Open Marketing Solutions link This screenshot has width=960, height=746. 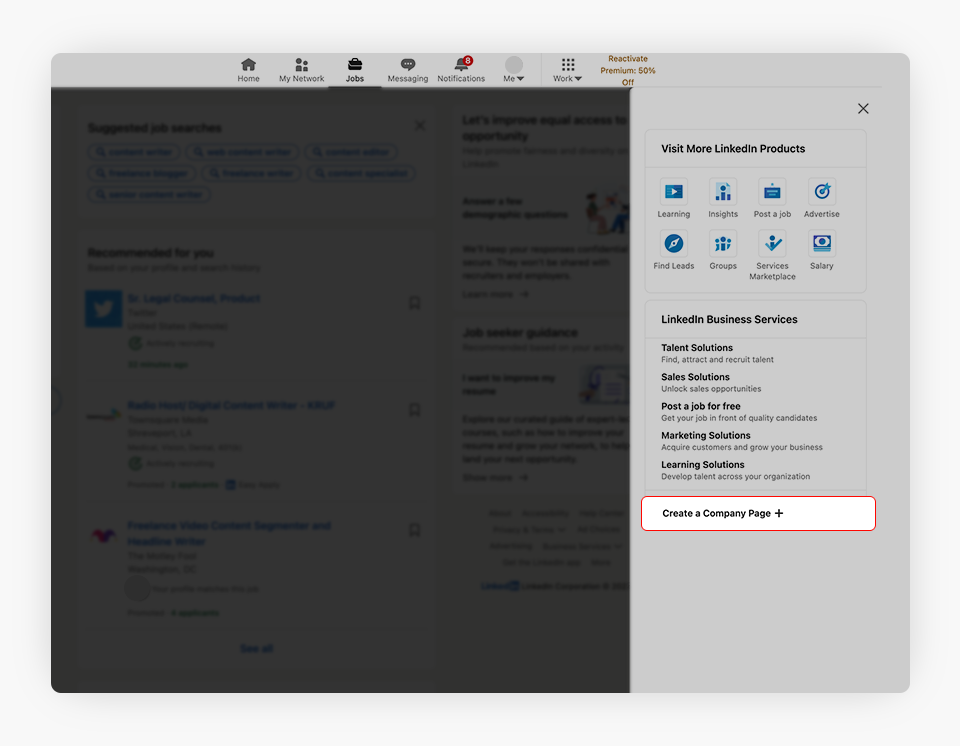(705, 436)
